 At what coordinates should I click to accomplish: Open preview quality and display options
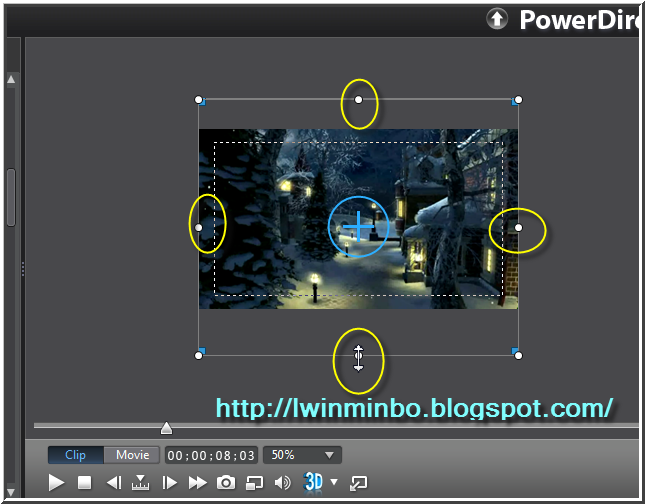point(255,483)
